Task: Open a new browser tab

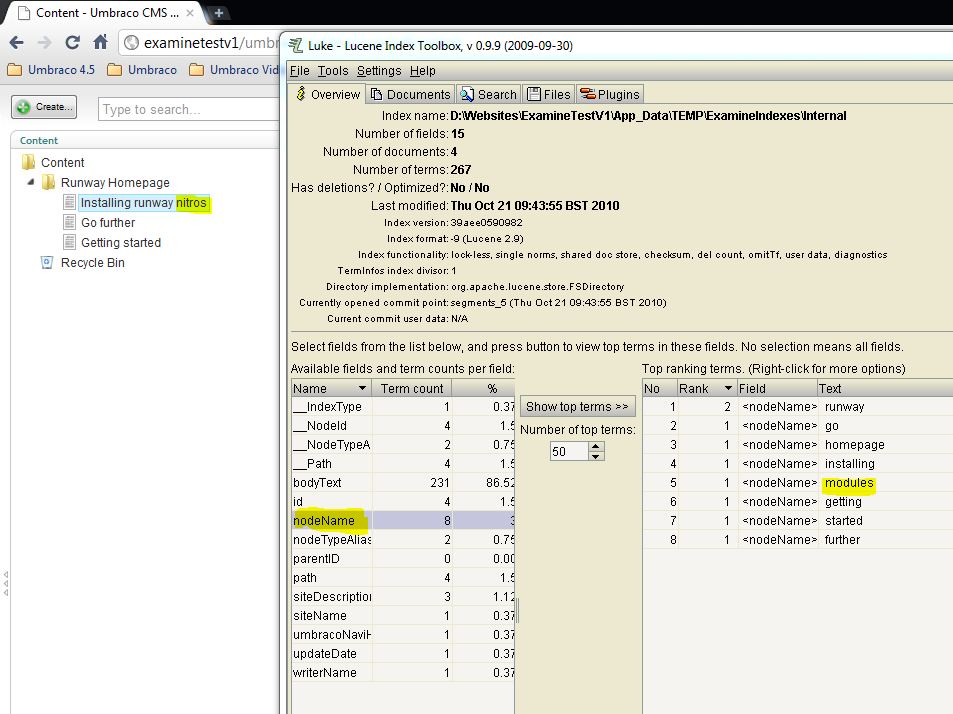Action: click(x=219, y=13)
